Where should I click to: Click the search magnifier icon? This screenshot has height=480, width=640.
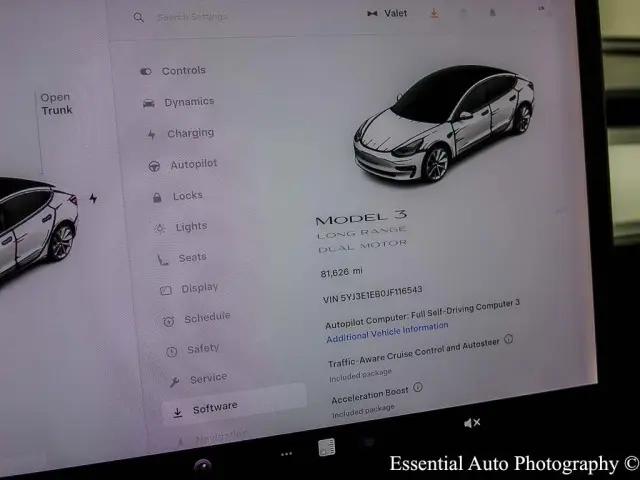(x=139, y=18)
